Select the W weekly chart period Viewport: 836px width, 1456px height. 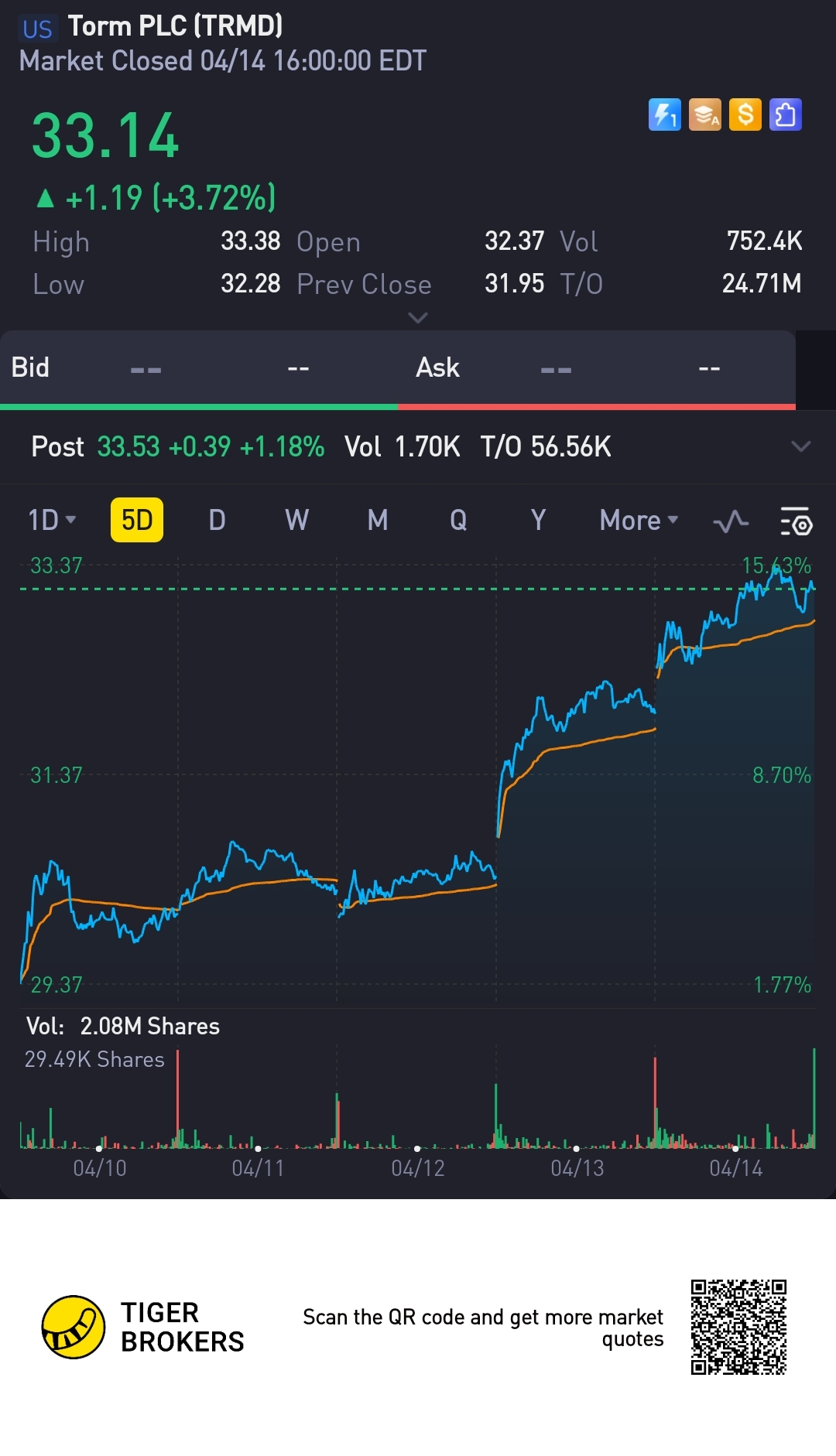click(296, 520)
